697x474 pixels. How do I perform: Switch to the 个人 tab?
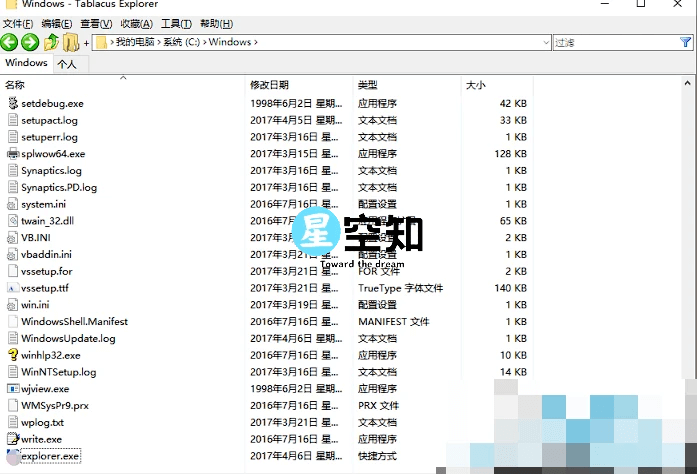[71, 64]
